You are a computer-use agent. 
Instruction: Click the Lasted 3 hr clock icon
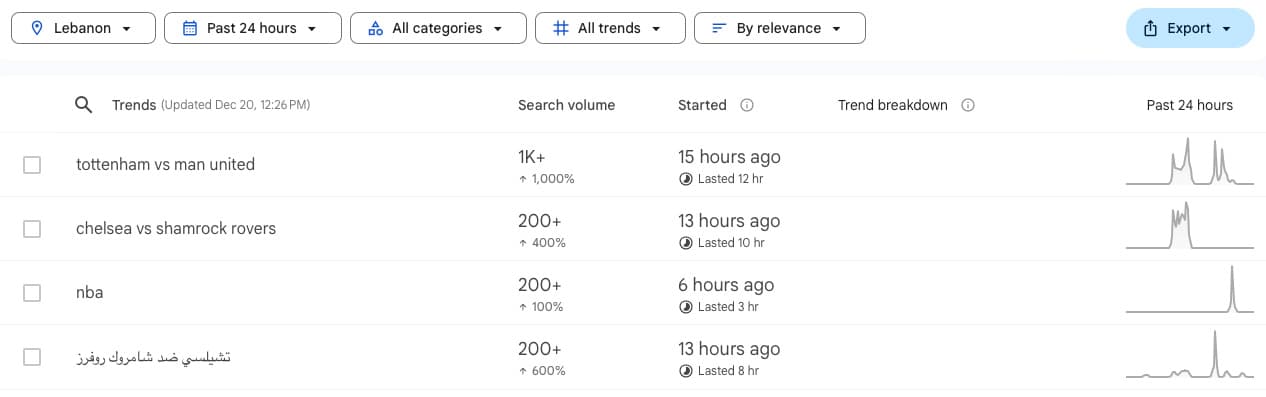pyautogui.click(x=685, y=307)
